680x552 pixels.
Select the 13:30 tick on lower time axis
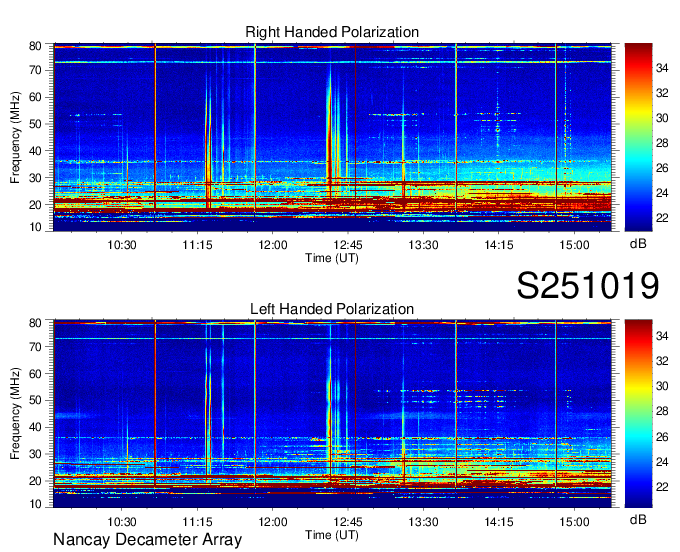(423, 521)
